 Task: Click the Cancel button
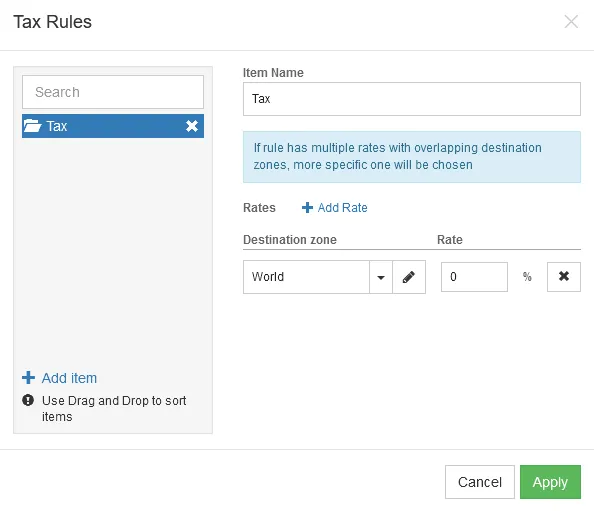point(480,482)
